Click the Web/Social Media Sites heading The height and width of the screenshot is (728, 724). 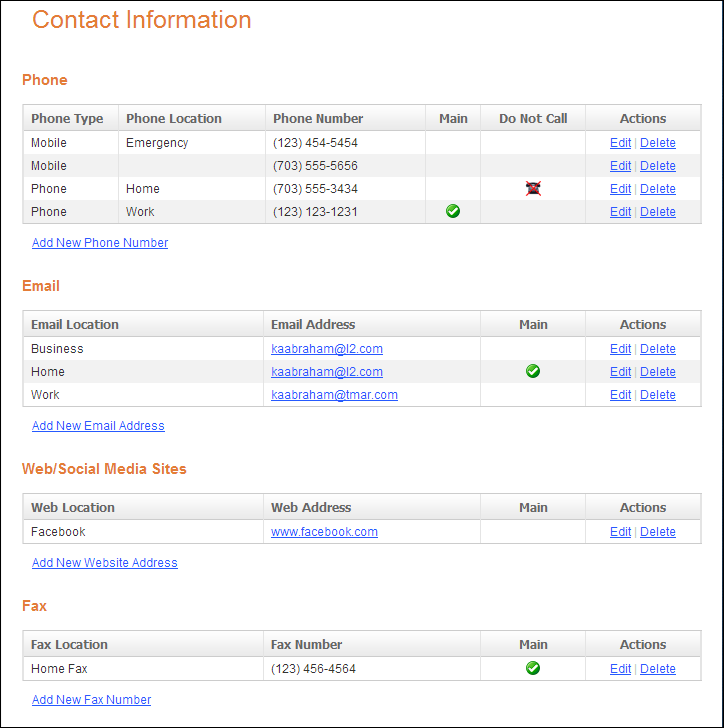tap(104, 469)
